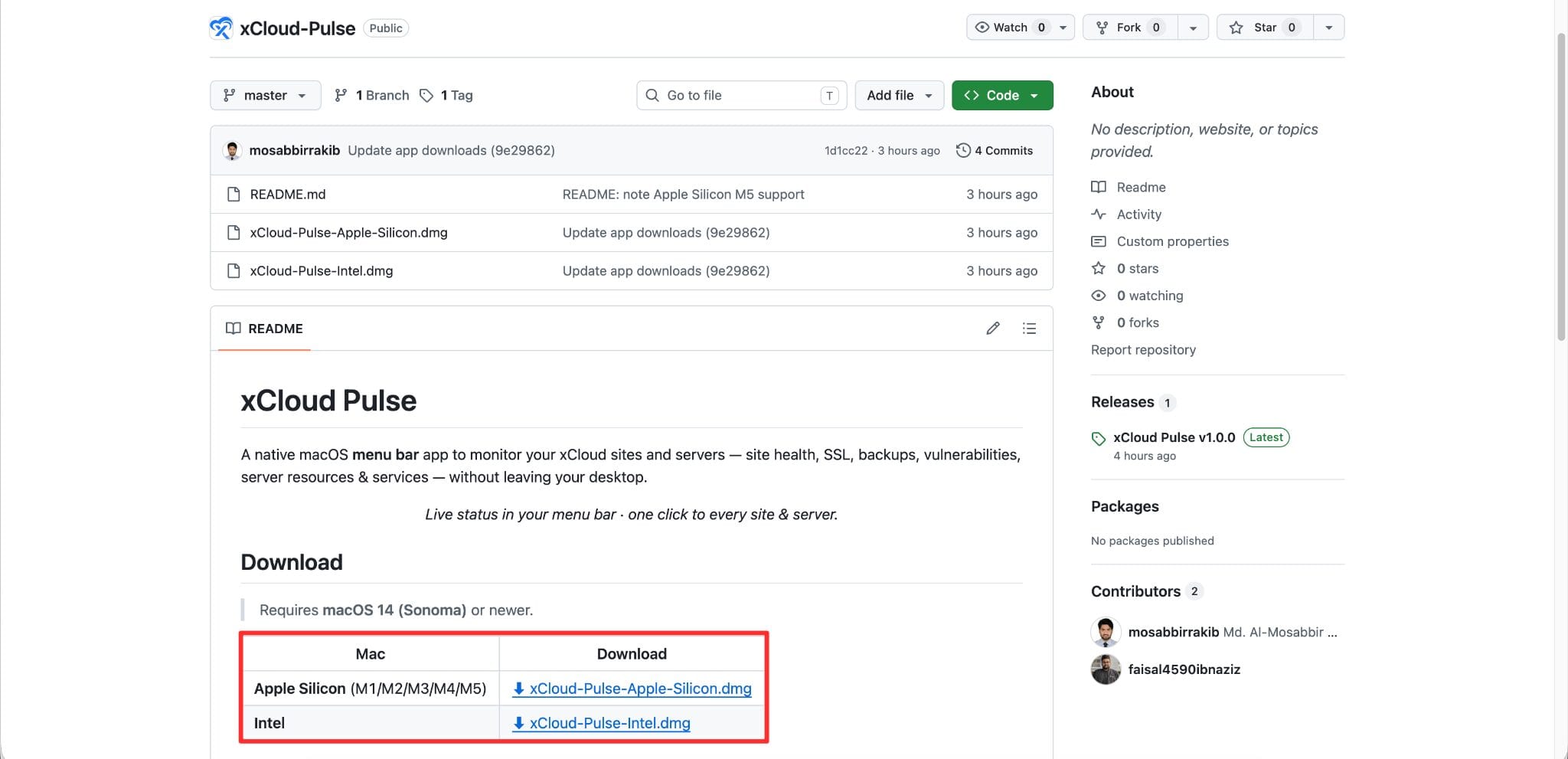The image size is (1568, 759).
Task: Open the Packages section heading
Action: point(1125,506)
